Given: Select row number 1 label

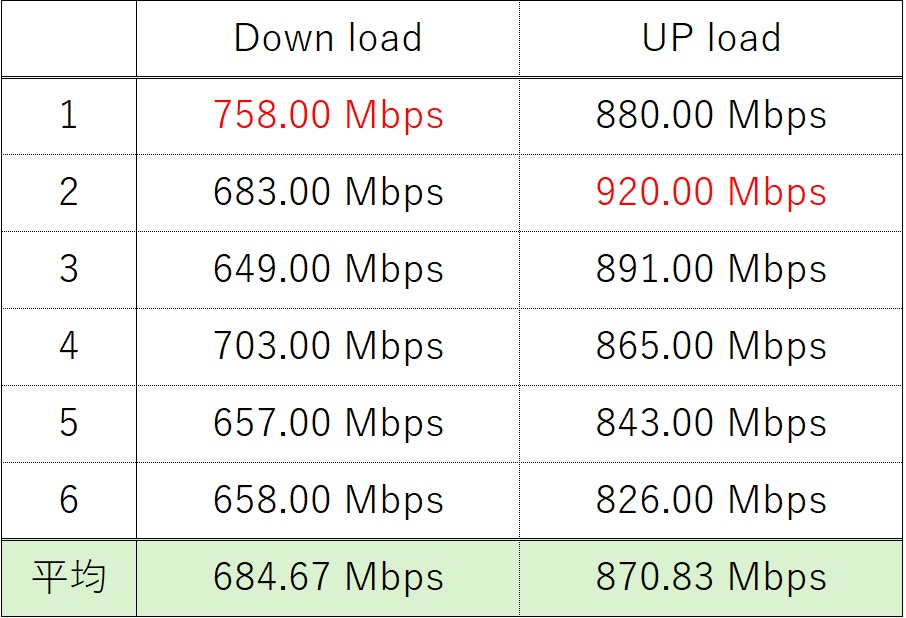Looking at the screenshot, I should pyautogui.click(x=69, y=116).
